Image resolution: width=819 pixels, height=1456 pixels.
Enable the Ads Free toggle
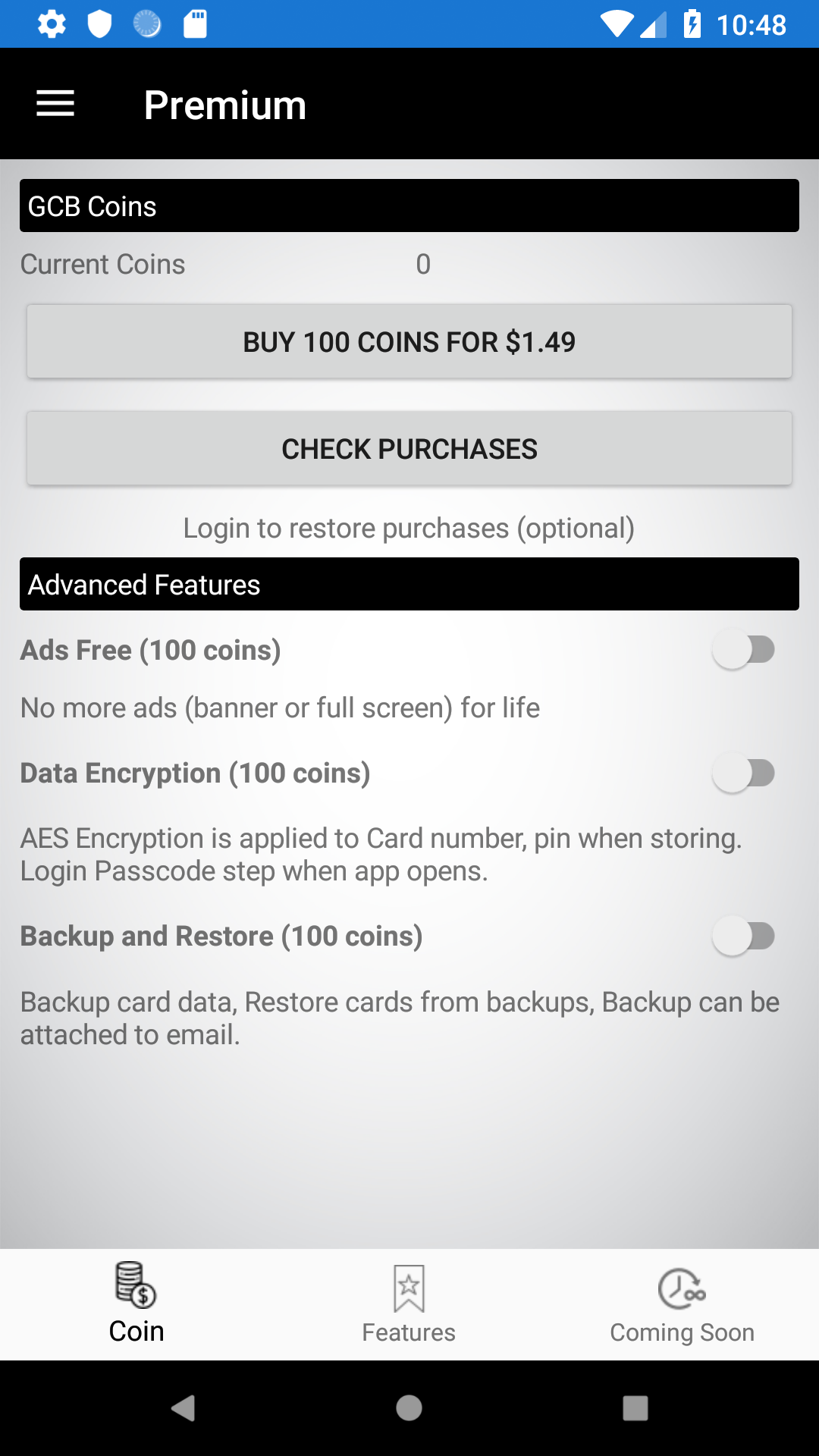(743, 651)
